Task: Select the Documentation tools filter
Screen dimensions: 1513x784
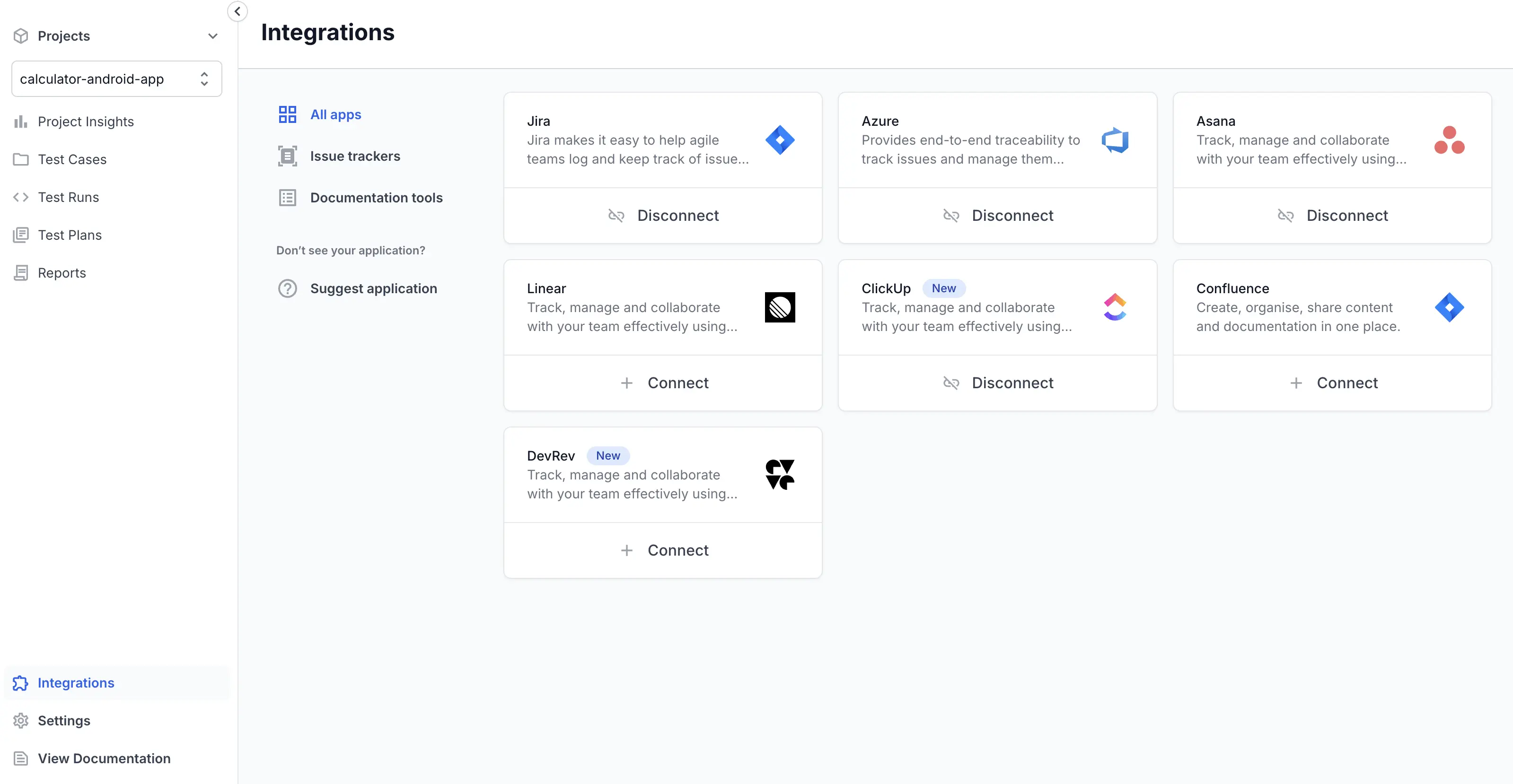Action: [376, 198]
